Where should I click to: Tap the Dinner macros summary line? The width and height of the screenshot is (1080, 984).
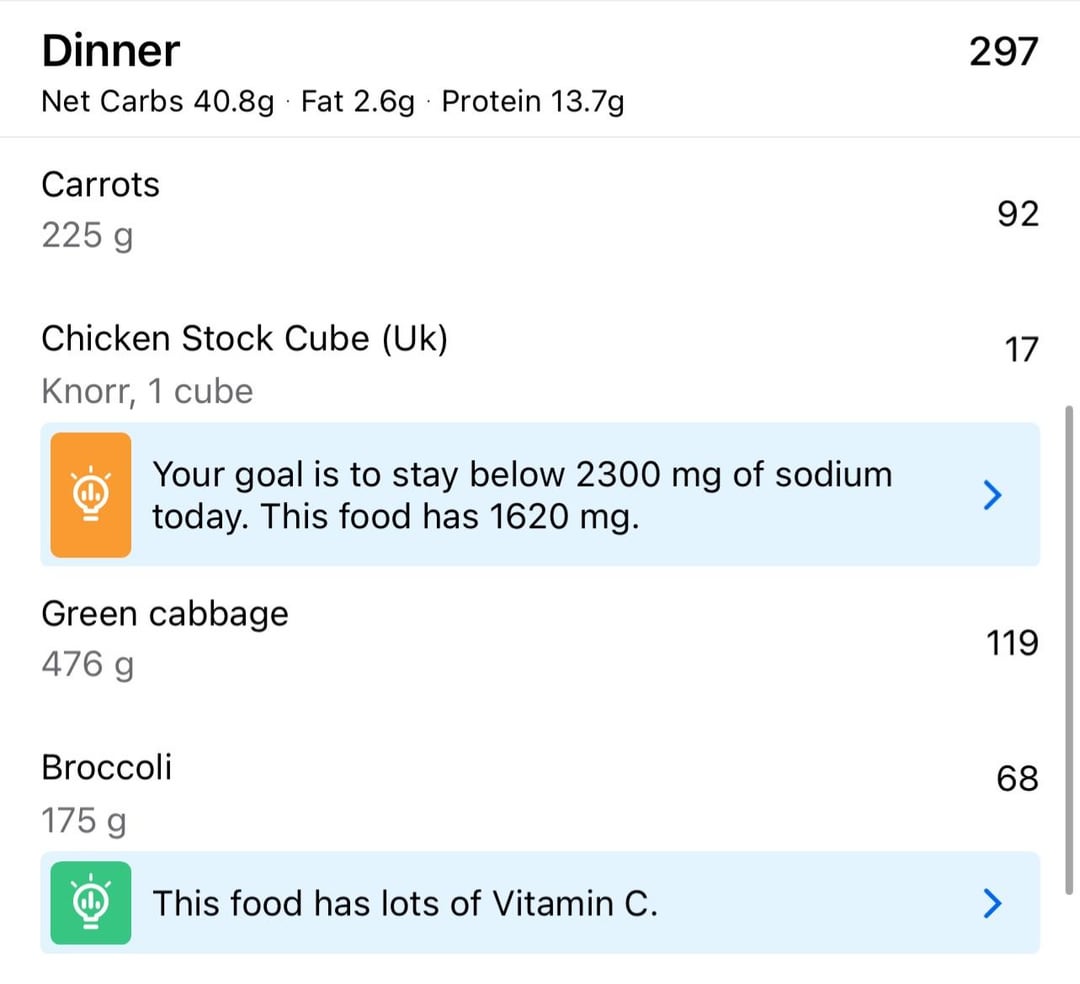333,102
